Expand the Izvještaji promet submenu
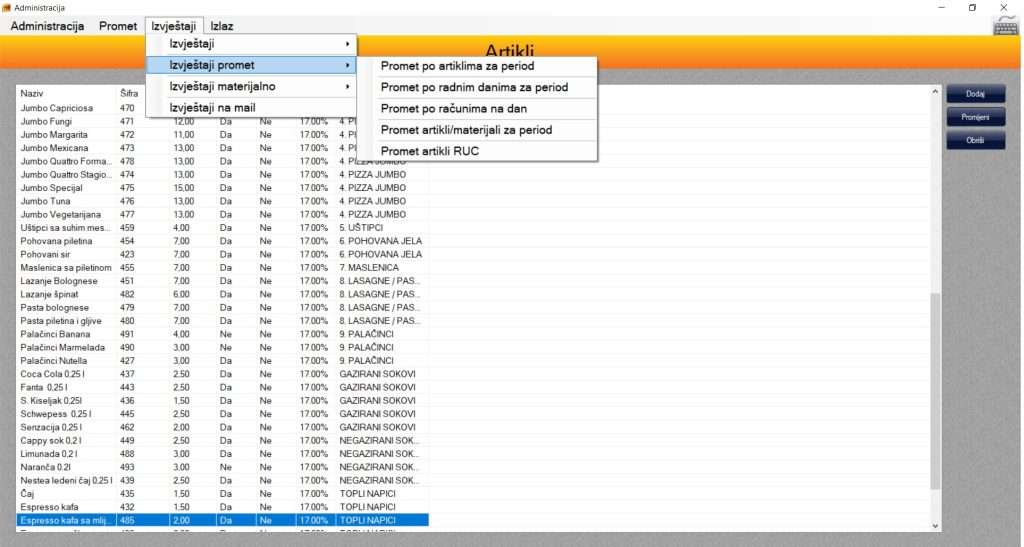 251,65
